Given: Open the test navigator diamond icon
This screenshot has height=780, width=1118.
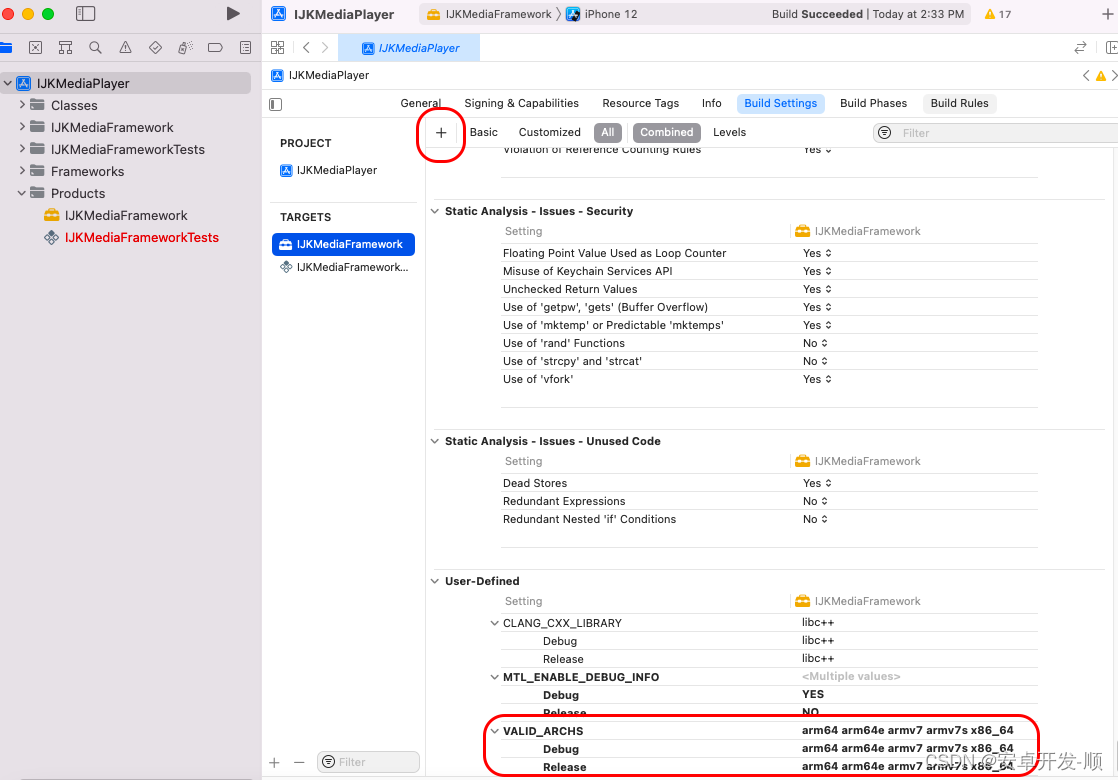Looking at the screenshot, I should (155, 48).
